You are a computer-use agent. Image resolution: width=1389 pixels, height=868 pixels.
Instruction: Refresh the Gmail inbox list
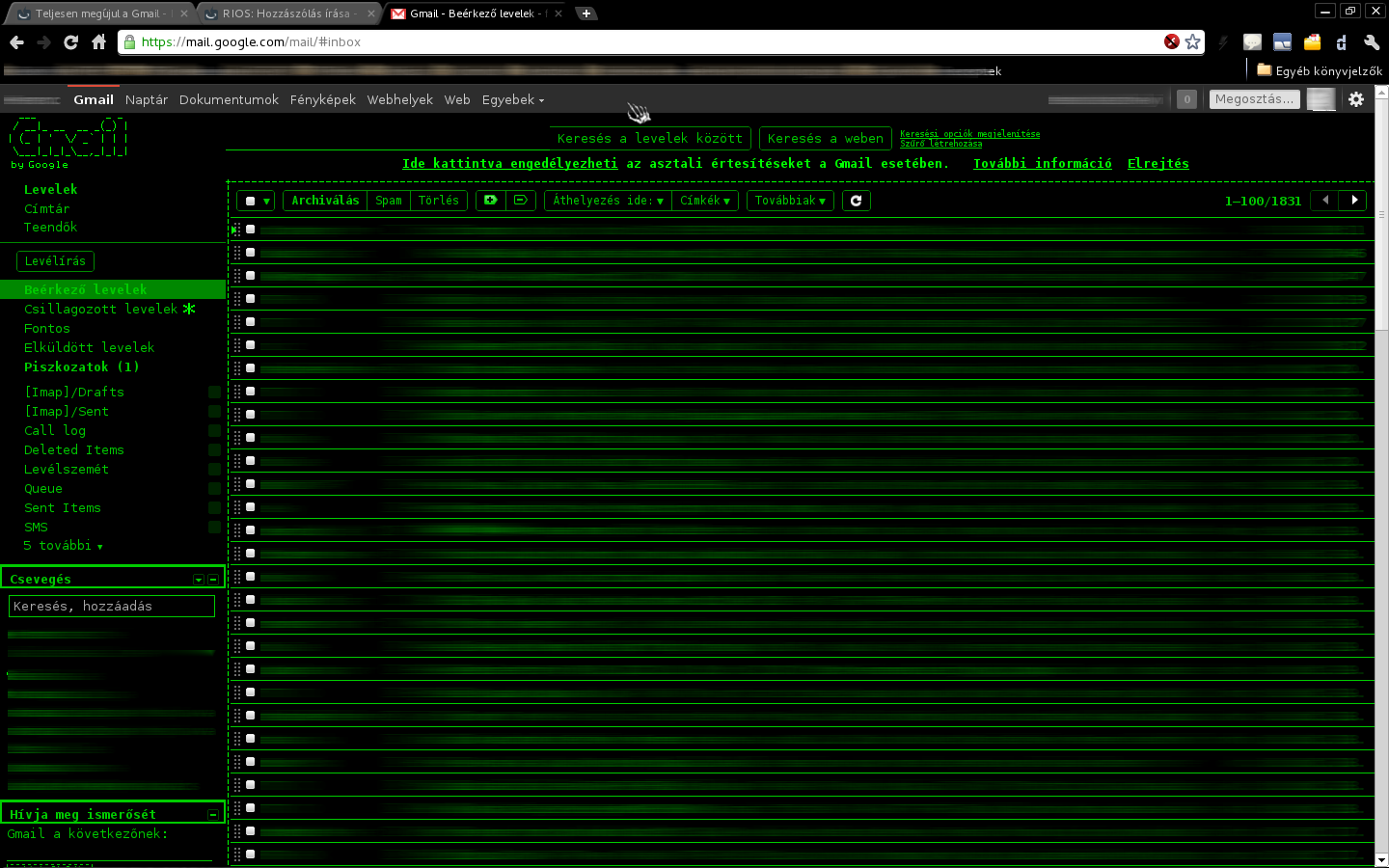[x=856, y=201]
